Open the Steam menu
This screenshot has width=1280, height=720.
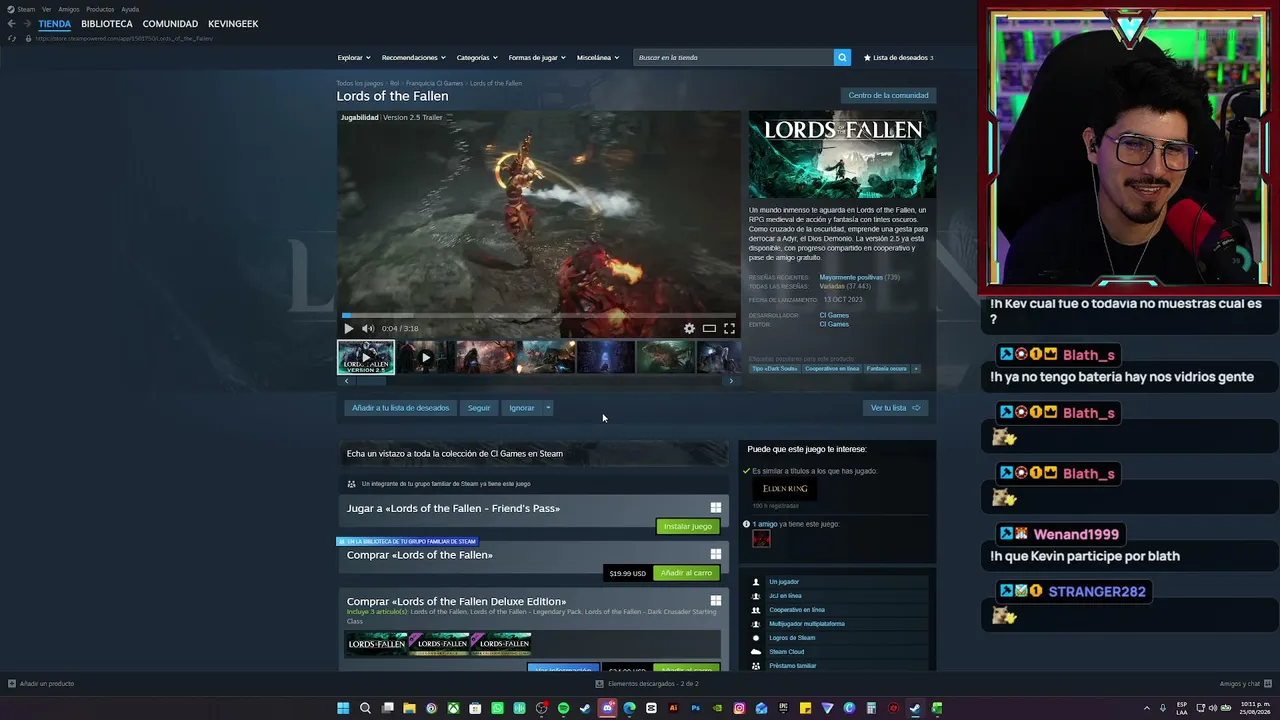pos(22,9)
